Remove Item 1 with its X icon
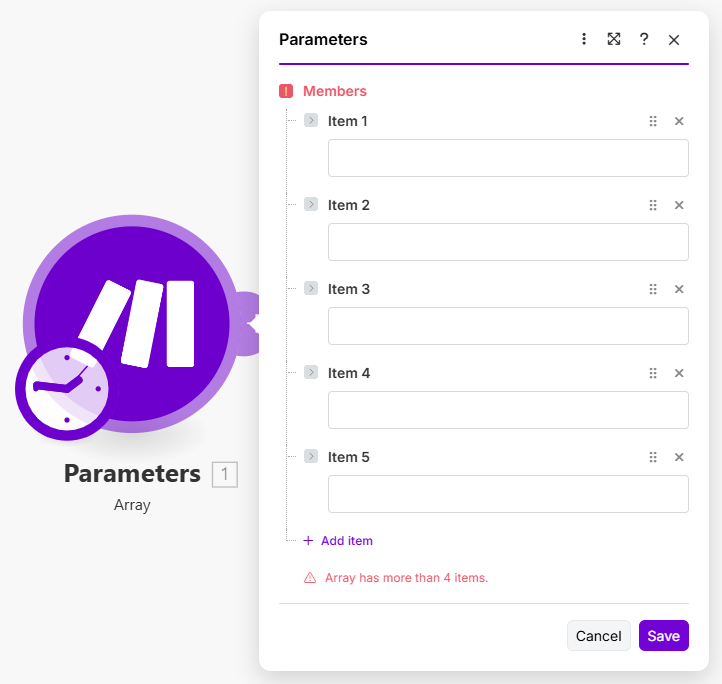 pos(679,121)
